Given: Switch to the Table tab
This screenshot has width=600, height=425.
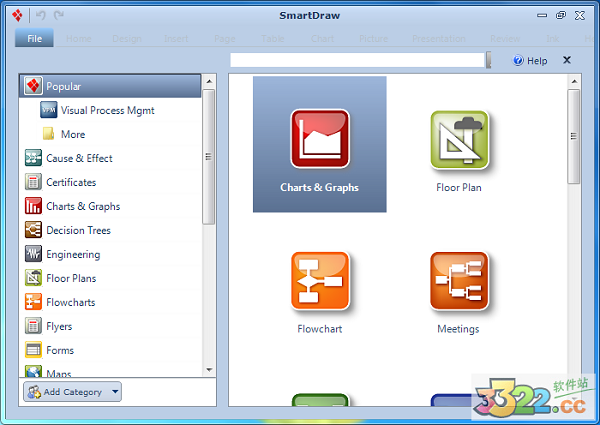Looking at the screenshot, I should tap(273, 39).
